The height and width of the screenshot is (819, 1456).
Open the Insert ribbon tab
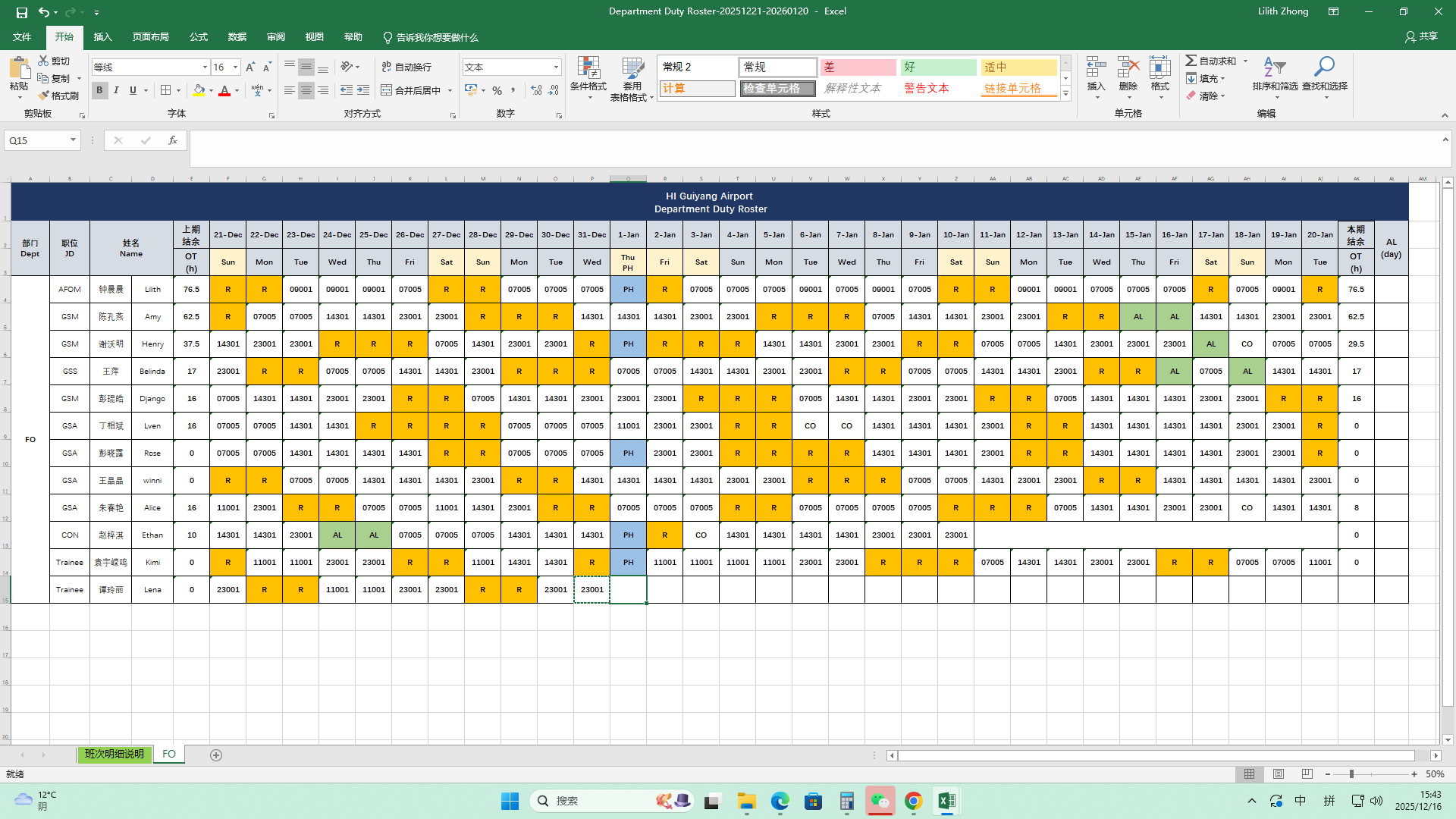coord(102,37)
